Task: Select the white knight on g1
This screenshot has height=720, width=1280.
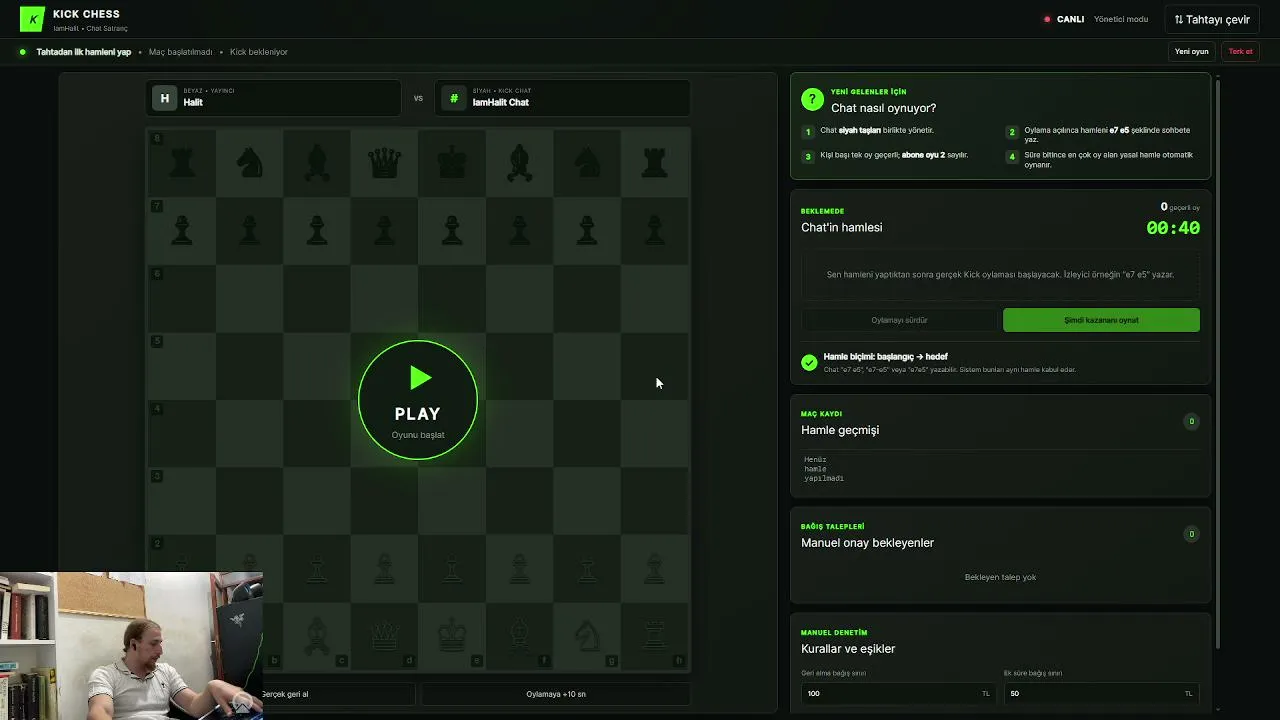Action: [x=587, y=634]
